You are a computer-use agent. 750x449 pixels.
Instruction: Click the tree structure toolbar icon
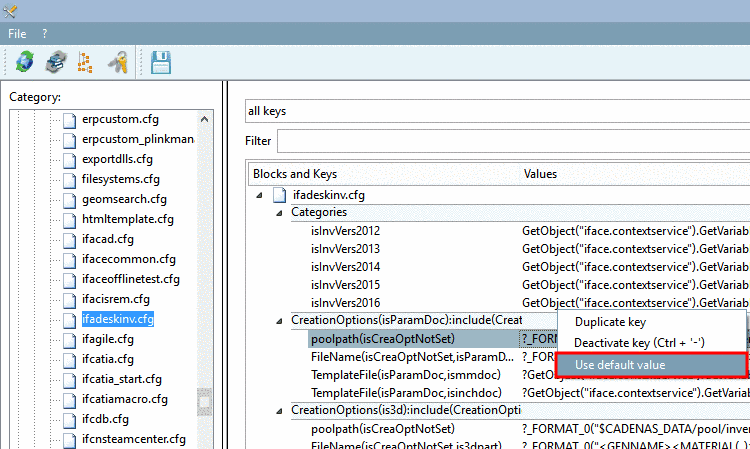(85, 63)
